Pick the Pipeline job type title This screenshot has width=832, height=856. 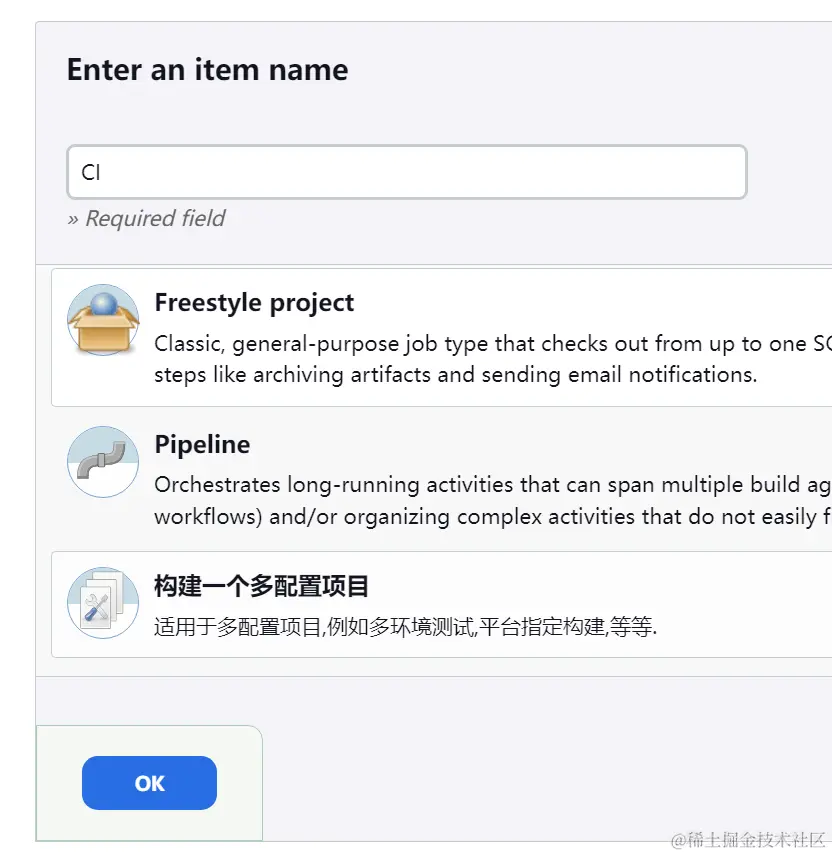(202, 445)
